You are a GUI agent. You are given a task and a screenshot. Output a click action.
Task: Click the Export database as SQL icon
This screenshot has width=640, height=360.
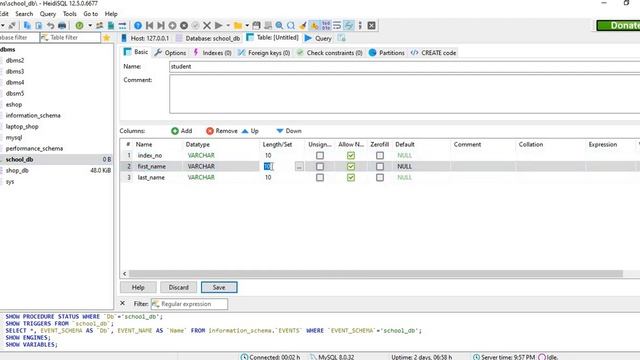click(x=111, y=25)
